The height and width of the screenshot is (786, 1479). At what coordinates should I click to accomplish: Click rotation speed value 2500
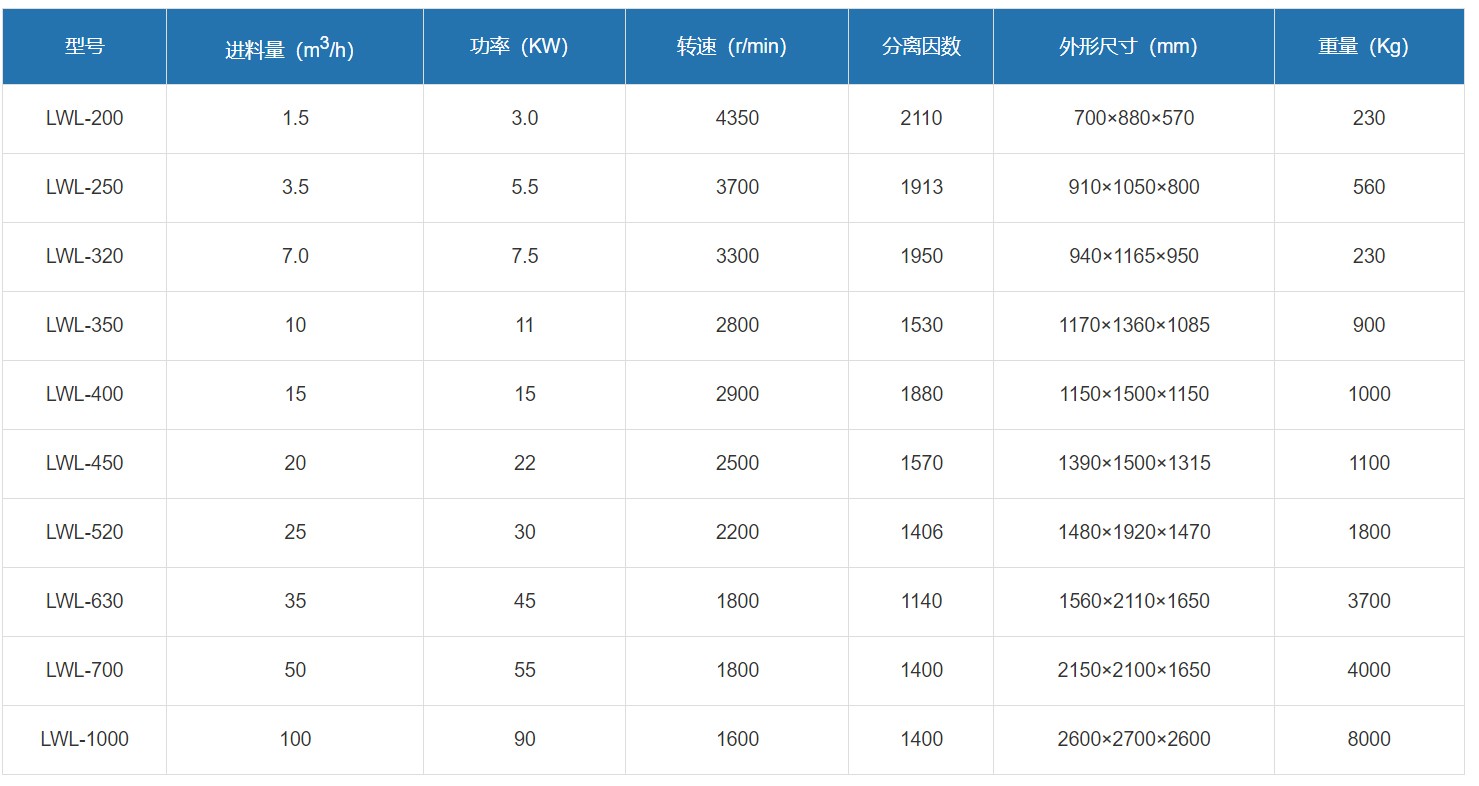coord(737,463)
